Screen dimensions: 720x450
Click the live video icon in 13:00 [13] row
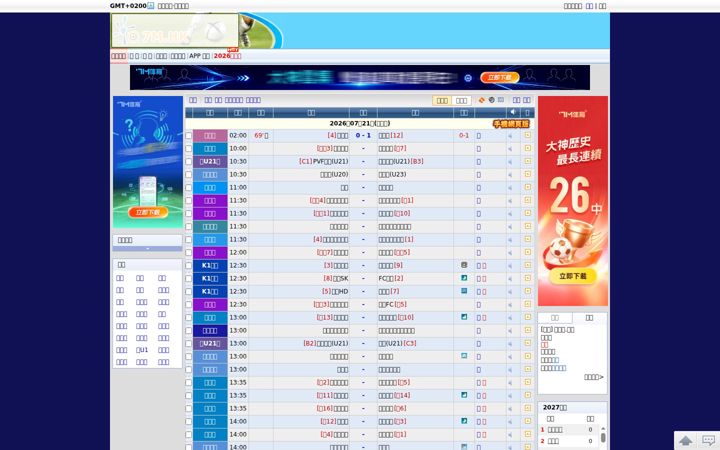point(464,317)
